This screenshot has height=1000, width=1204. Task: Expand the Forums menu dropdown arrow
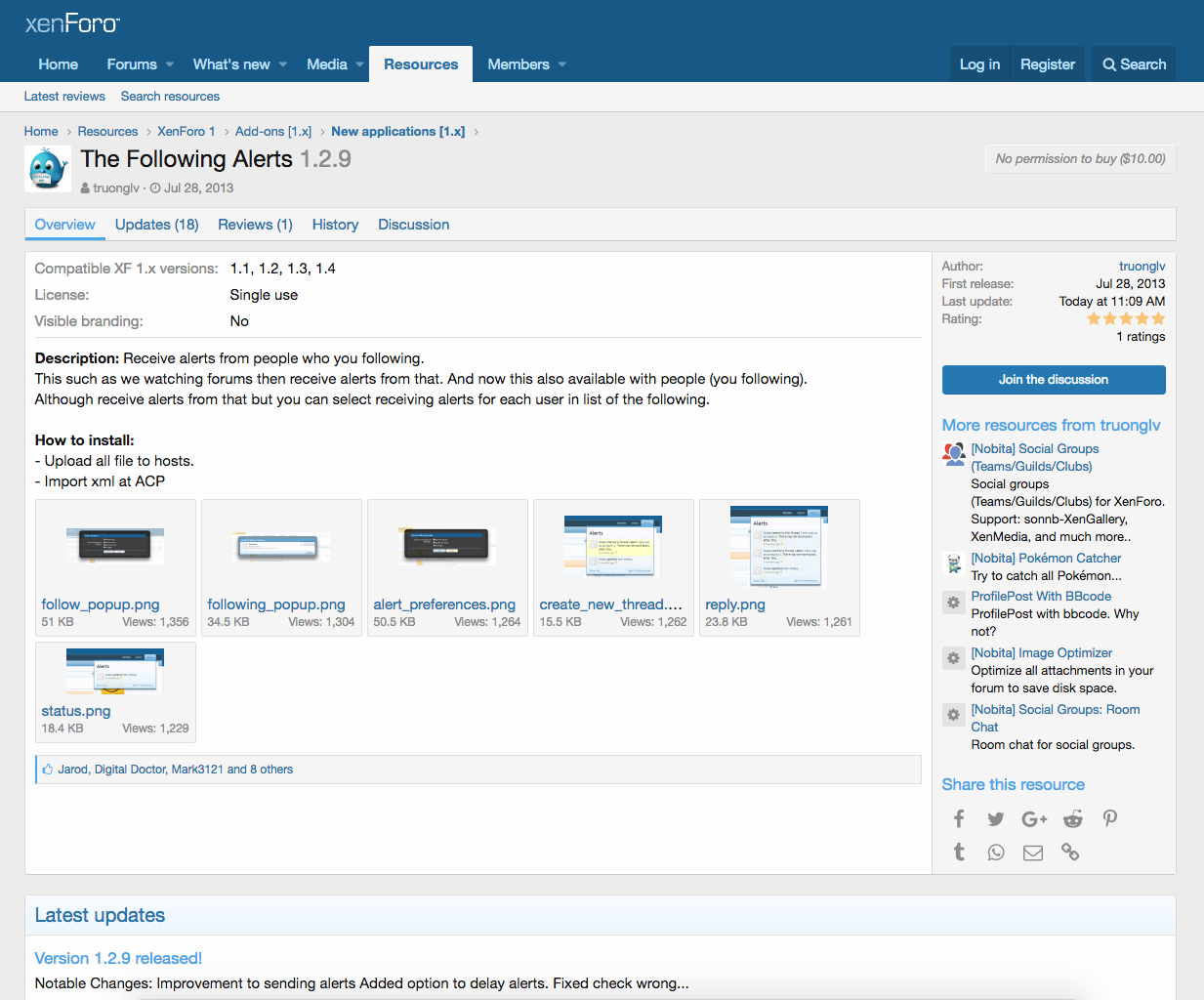(x=170, y=64)
